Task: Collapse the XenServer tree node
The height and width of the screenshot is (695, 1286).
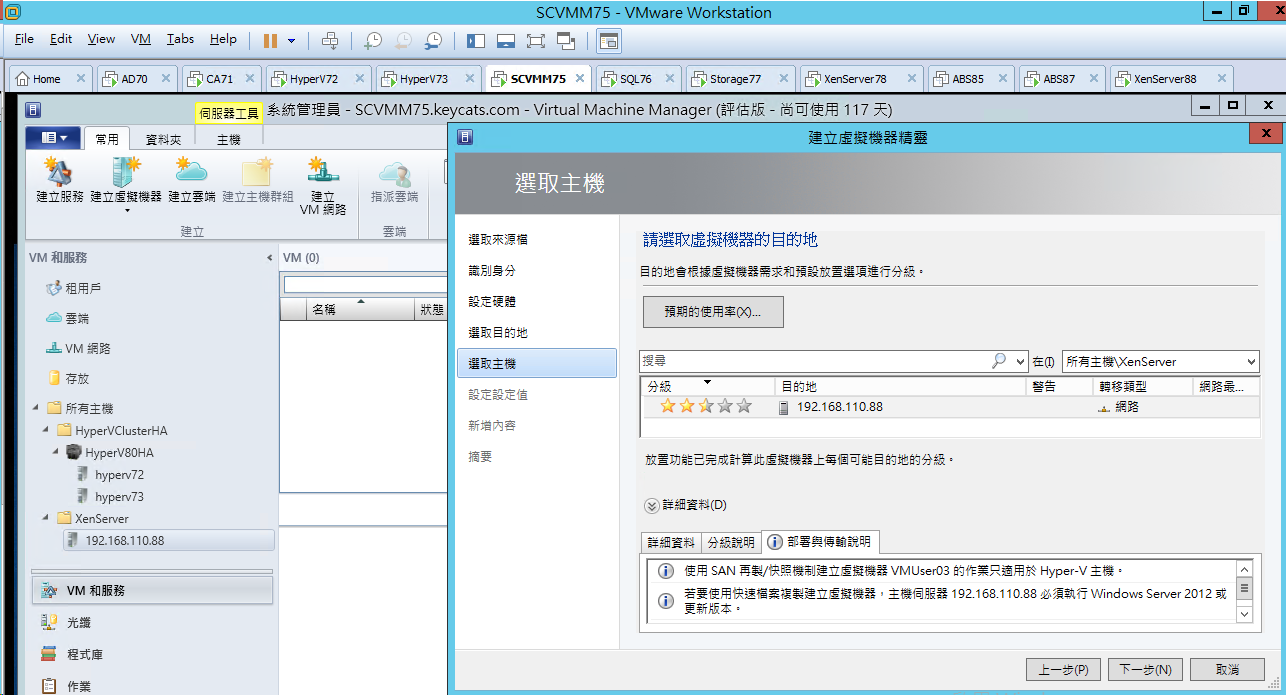Action: point(46,518)
